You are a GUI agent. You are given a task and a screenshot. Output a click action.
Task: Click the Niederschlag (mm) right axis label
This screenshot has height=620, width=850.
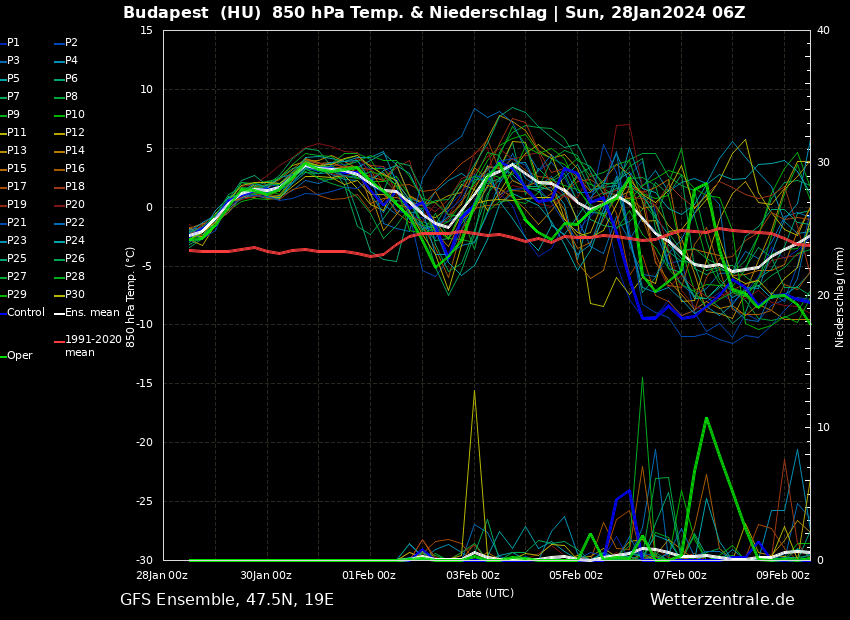[x=840, y=296]
